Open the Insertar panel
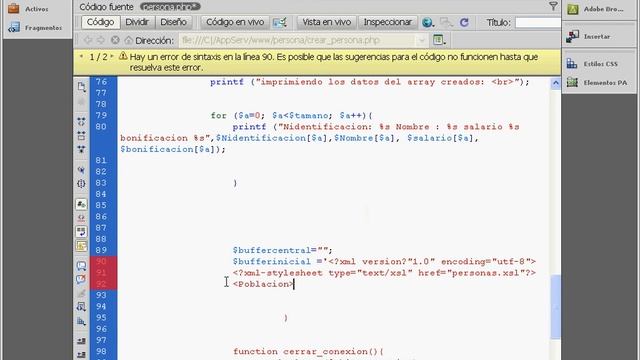640x360 pixels. pos(589,36)
